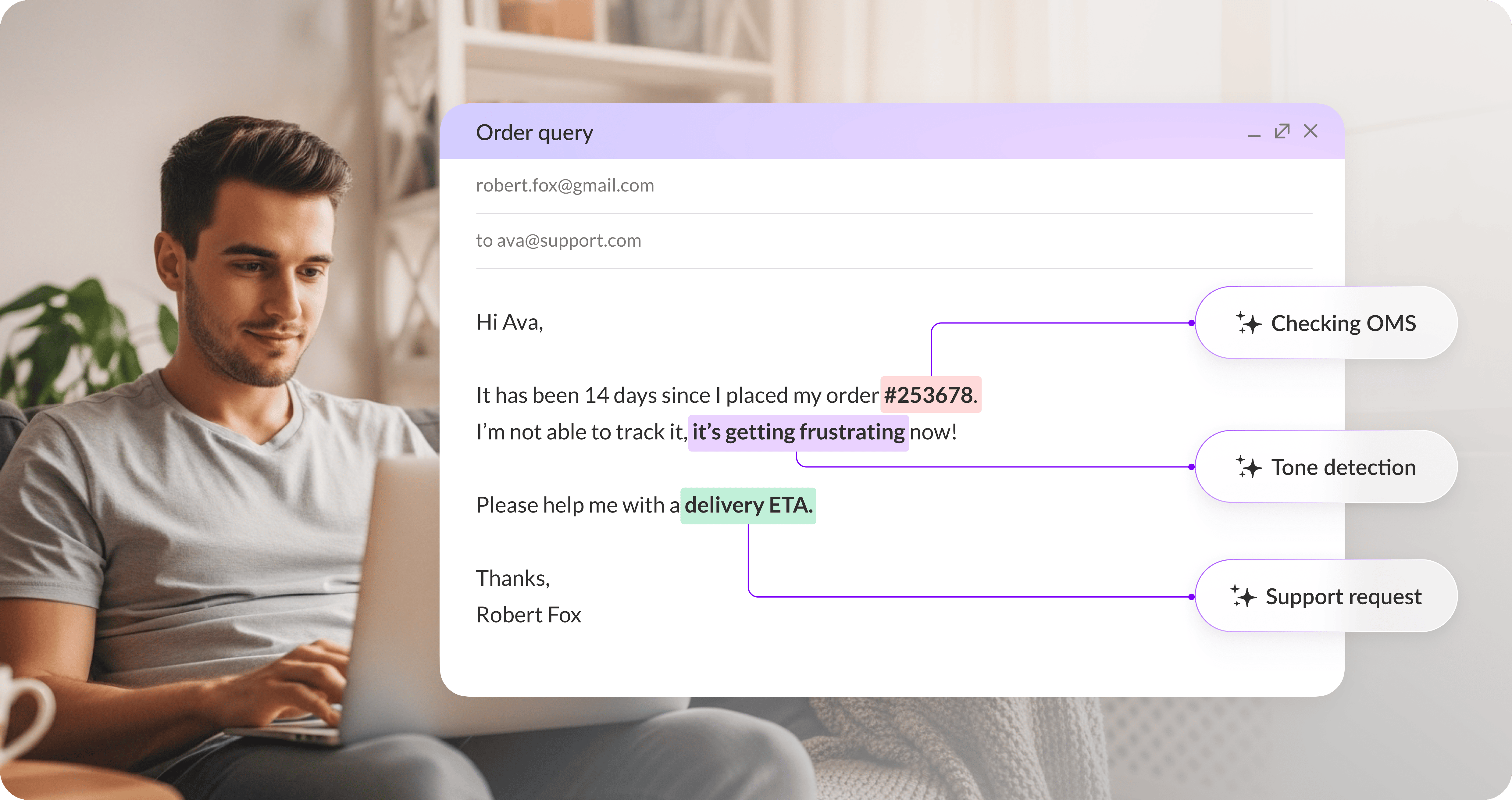Click the connector dot on the Support request pill
This screenshot has width=1512, height=800.
tap(1192, 597)
